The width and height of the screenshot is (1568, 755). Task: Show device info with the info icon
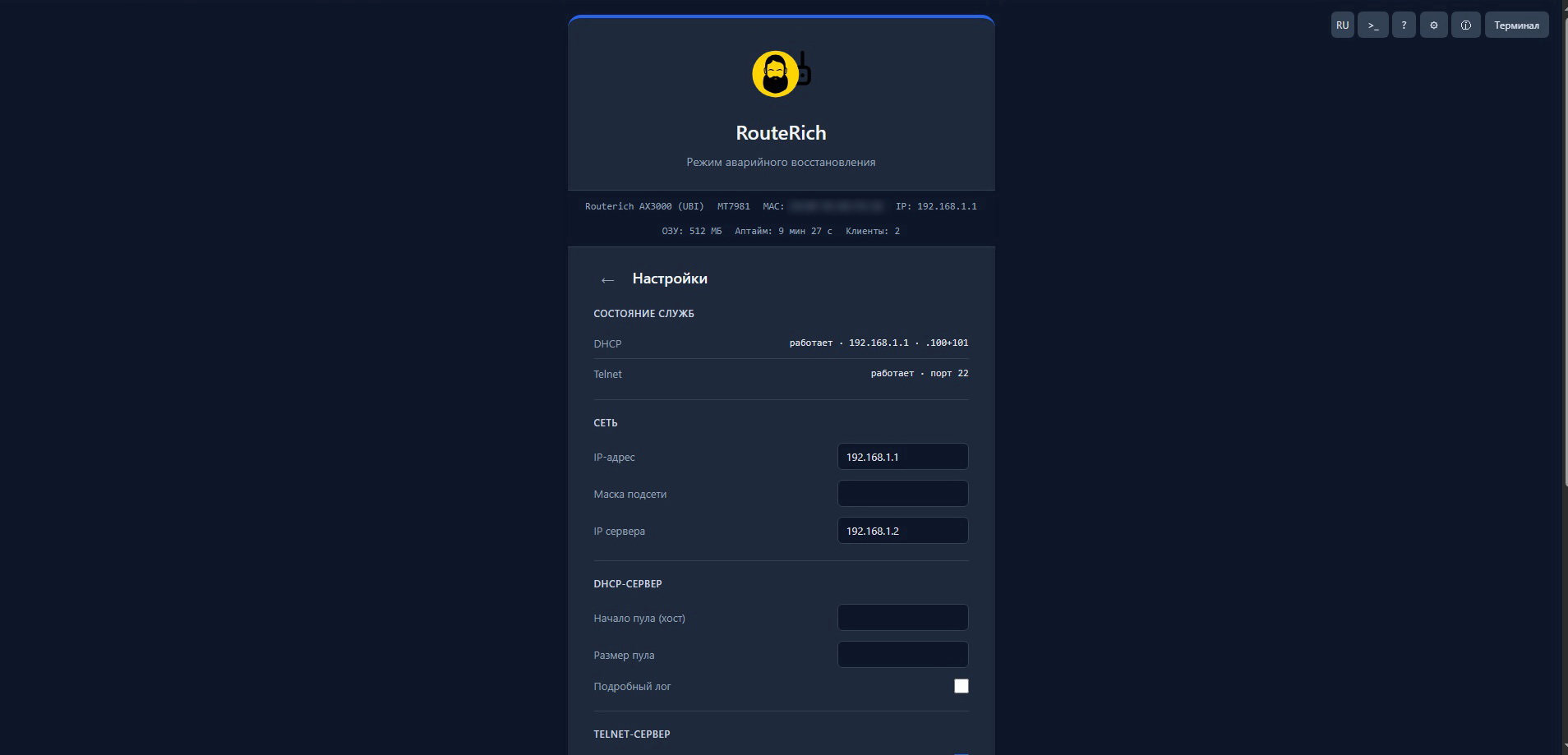click(x=1465, y=25)
